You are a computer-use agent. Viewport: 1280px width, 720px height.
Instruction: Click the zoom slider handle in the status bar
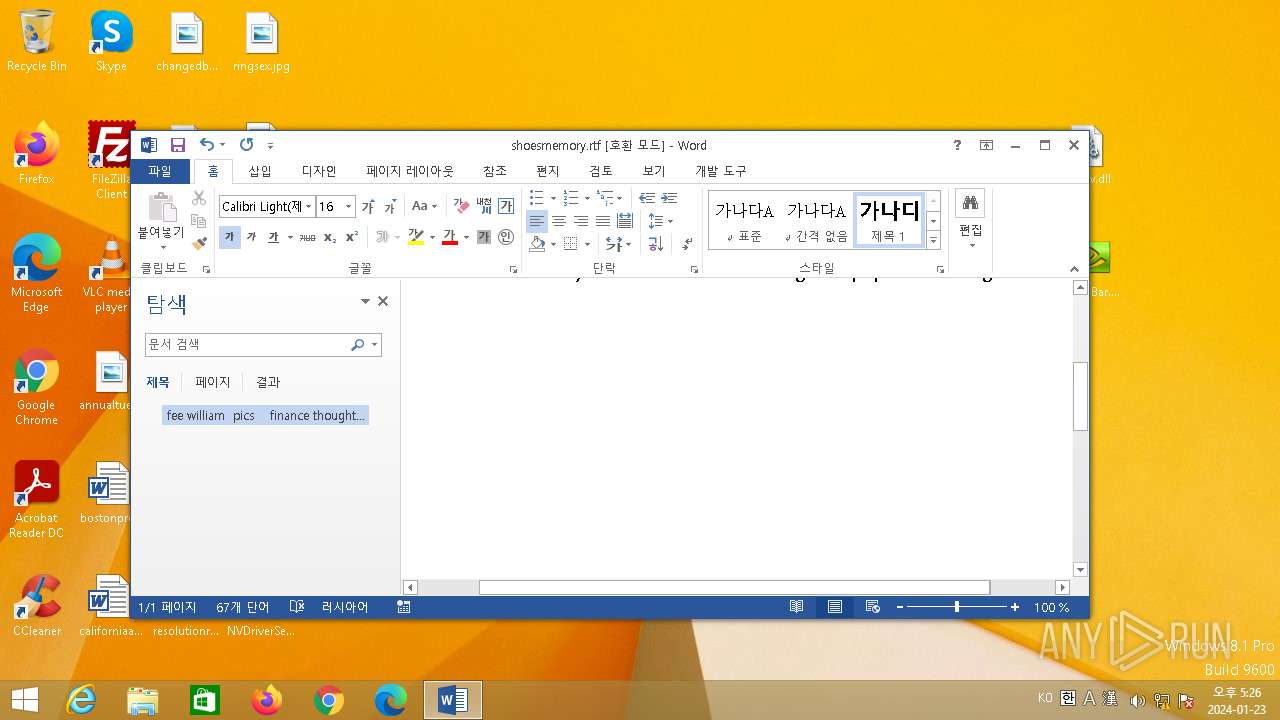(957, 607)
